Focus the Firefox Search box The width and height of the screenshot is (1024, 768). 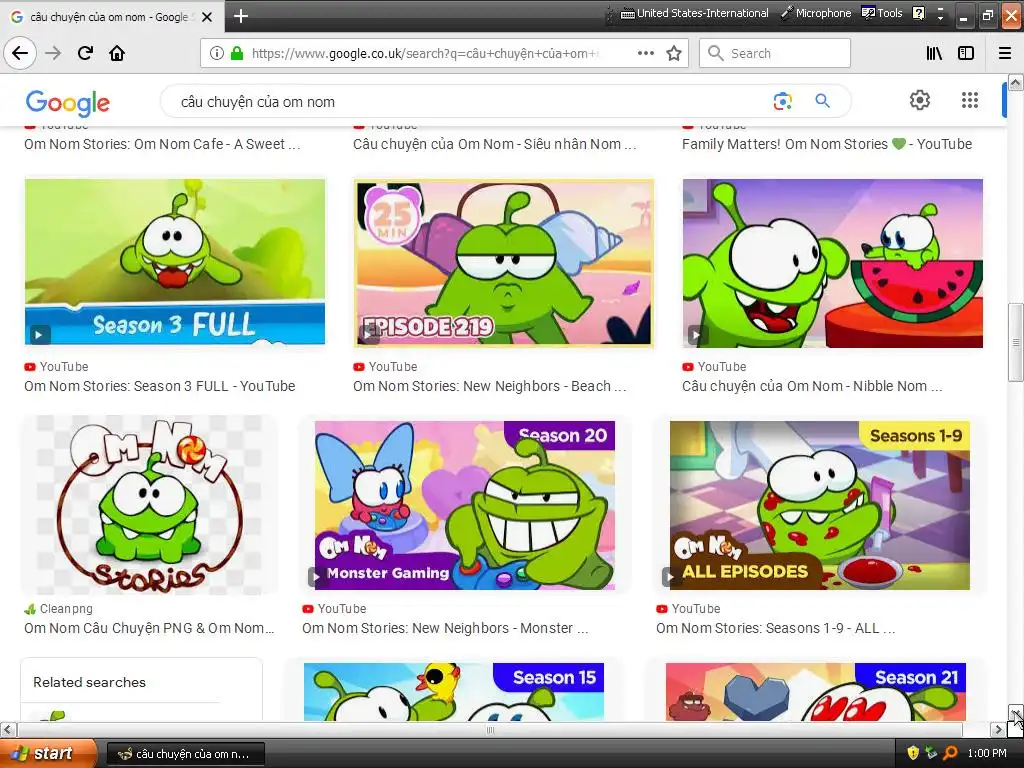(x=775, y=53)
